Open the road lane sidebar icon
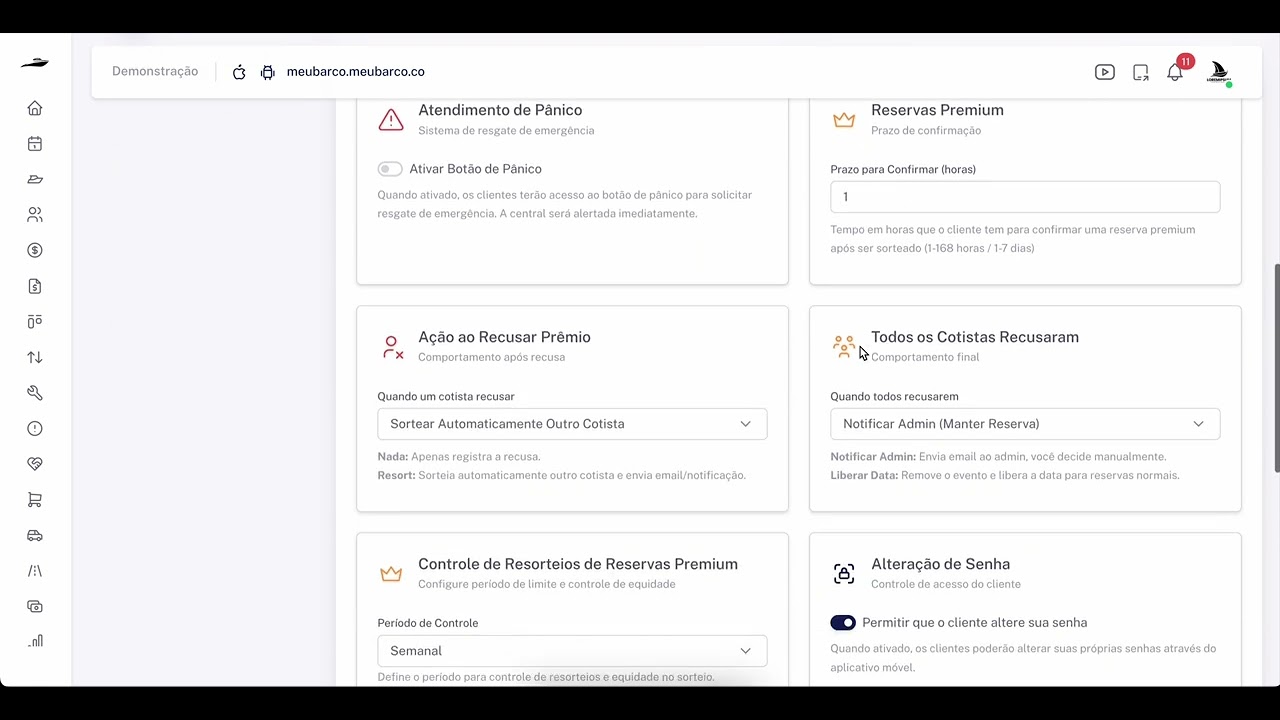The height and width of the screenshot is (720, 1280). 35,571
